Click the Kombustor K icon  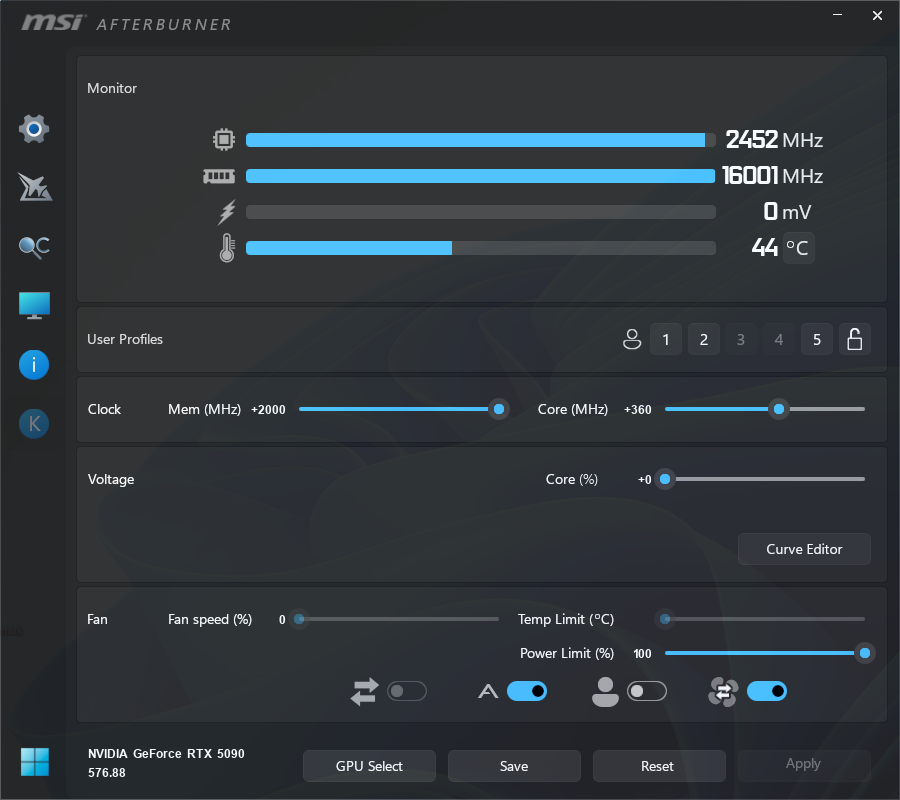pos(34,424)
